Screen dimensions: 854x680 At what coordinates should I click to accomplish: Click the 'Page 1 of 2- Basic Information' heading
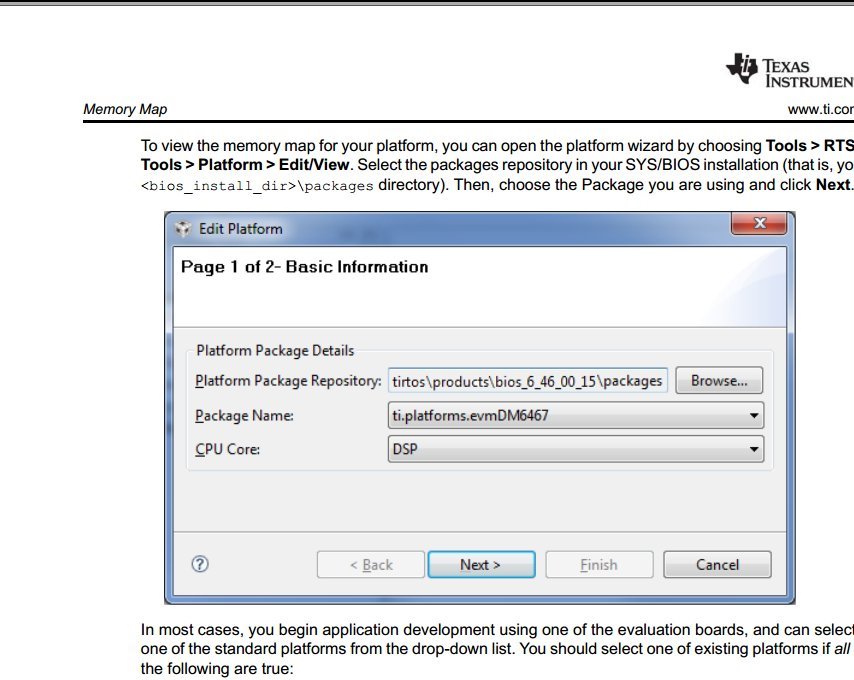[304, 267]
